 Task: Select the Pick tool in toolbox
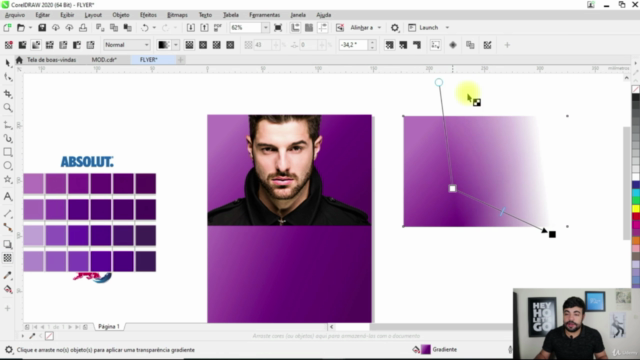[x=8, y=63]
